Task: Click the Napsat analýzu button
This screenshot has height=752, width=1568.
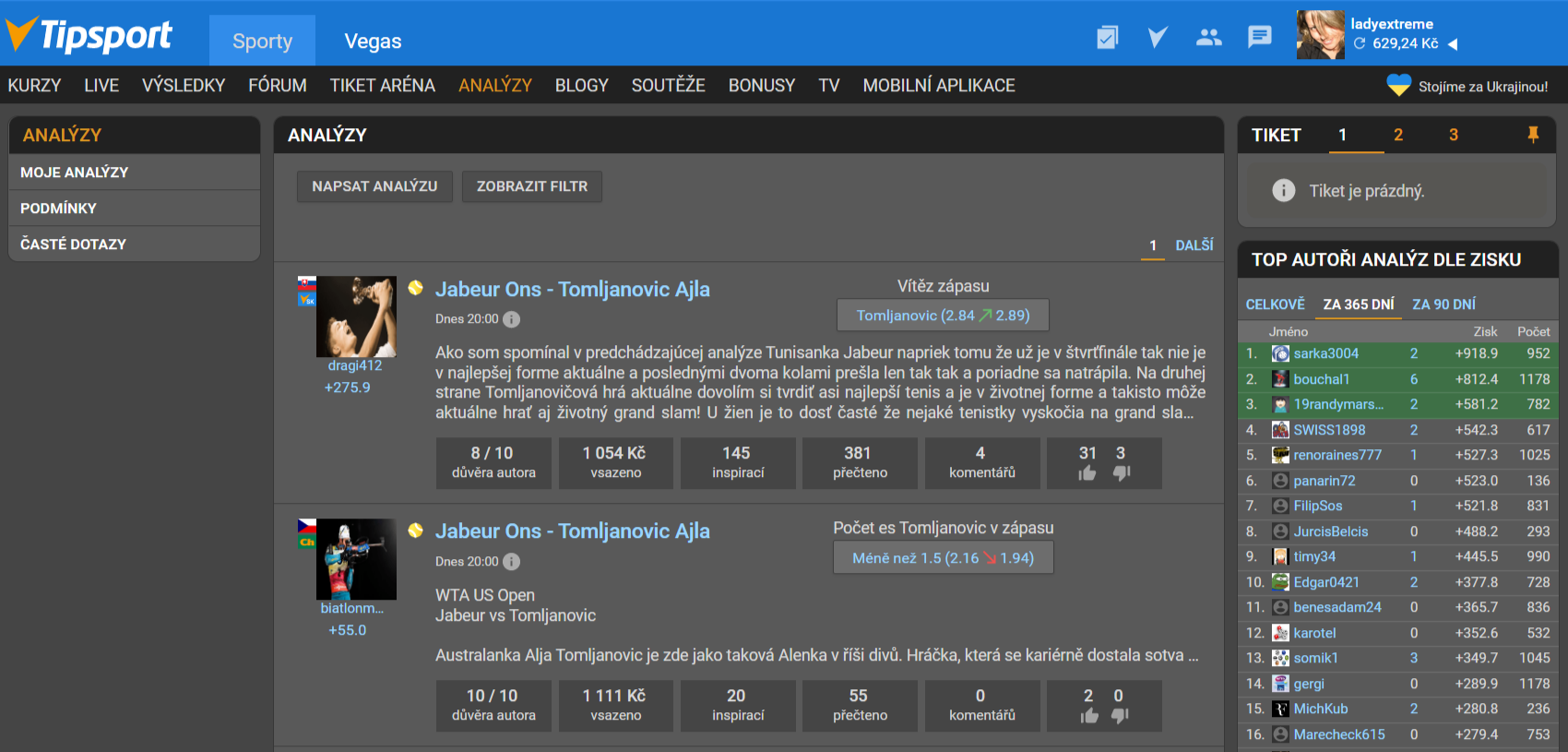Action: point(374,186)
